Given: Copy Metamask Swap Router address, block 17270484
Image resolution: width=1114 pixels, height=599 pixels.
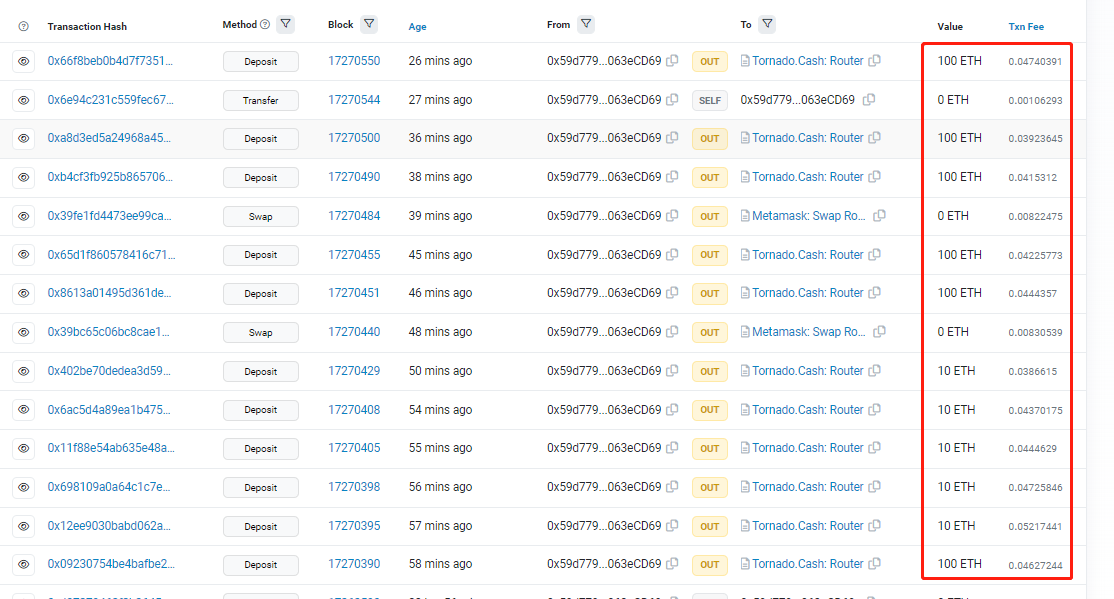Looking at the screenshot, I should [879, 216].
